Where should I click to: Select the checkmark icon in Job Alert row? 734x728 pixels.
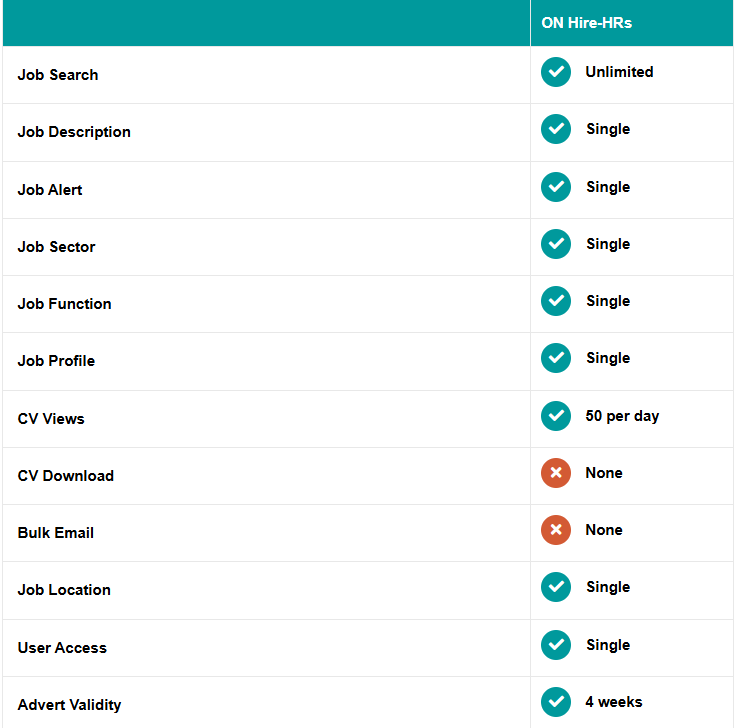pos(556,187)
